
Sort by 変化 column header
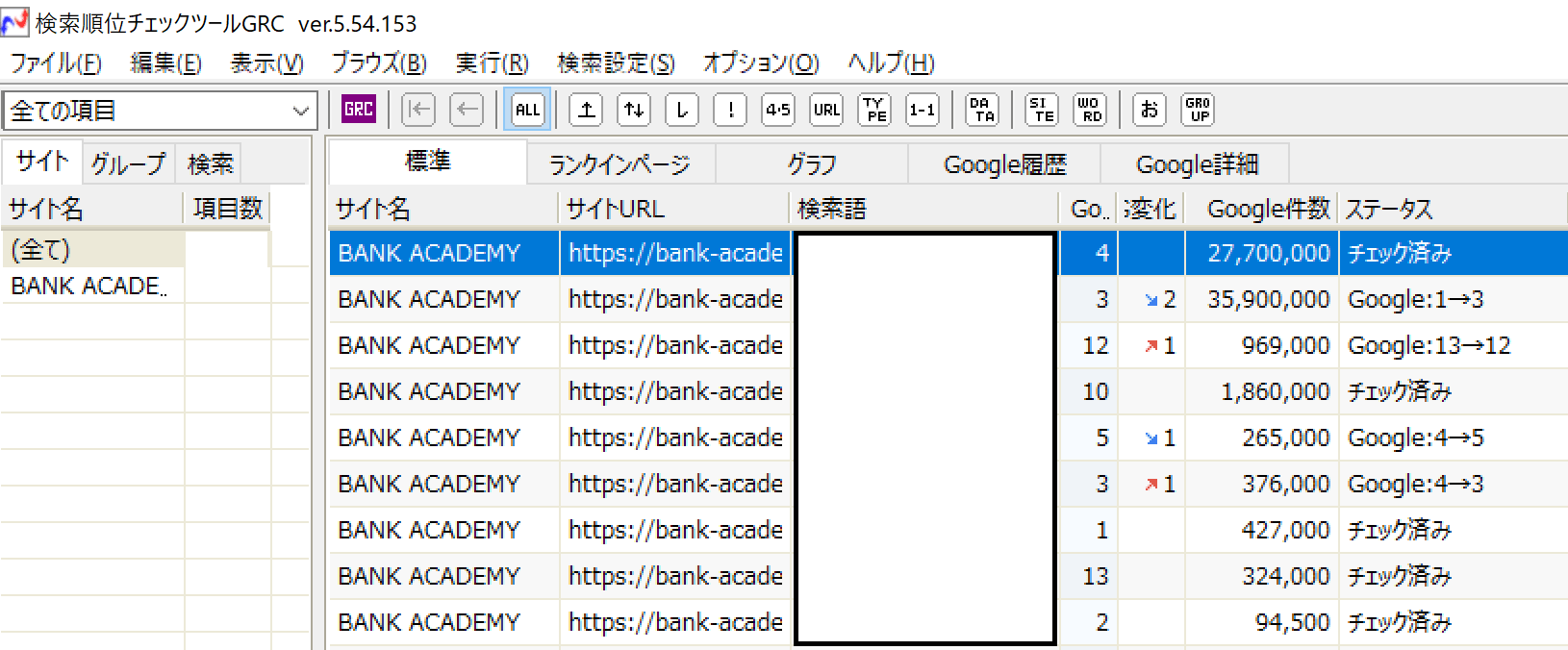click(1151, 209)
